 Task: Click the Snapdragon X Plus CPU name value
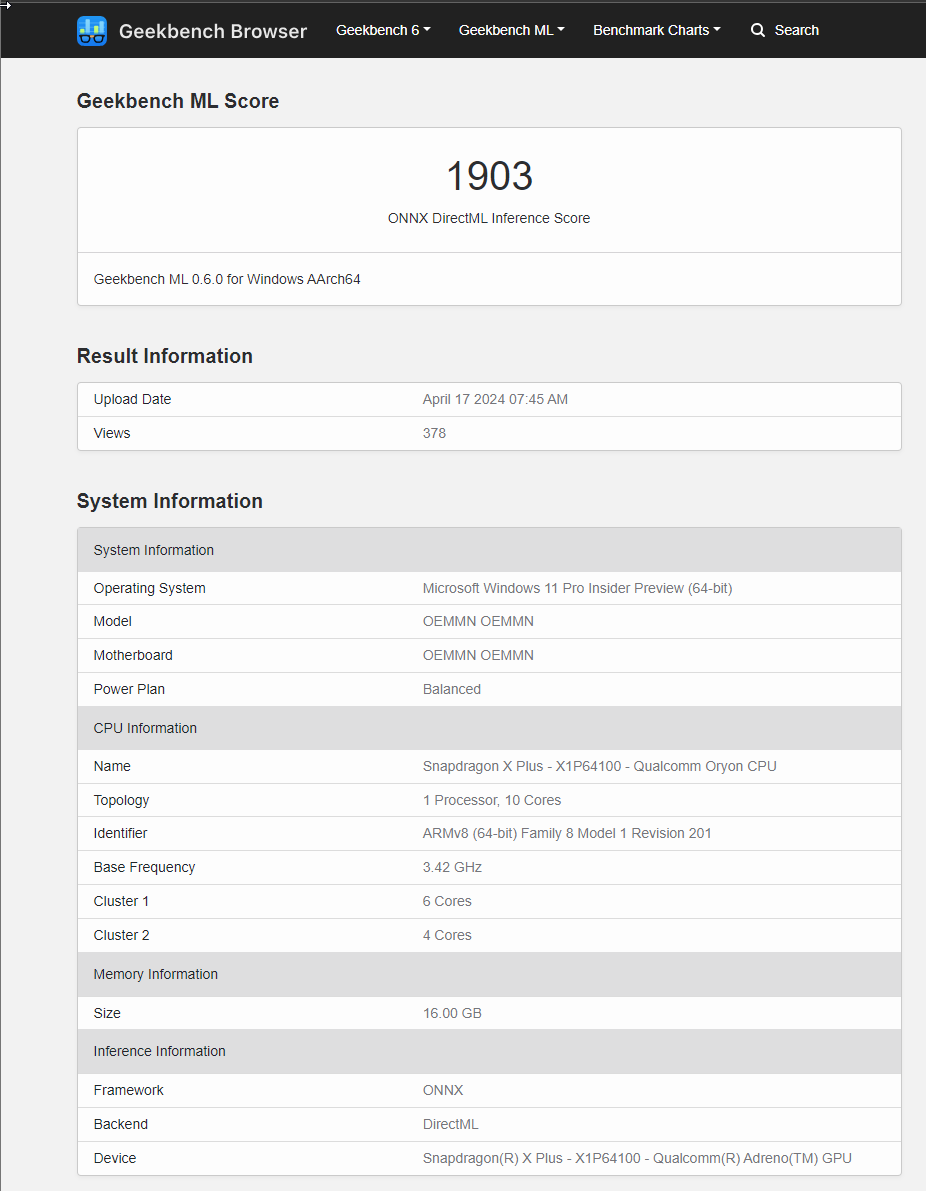[x=599, y=766]
